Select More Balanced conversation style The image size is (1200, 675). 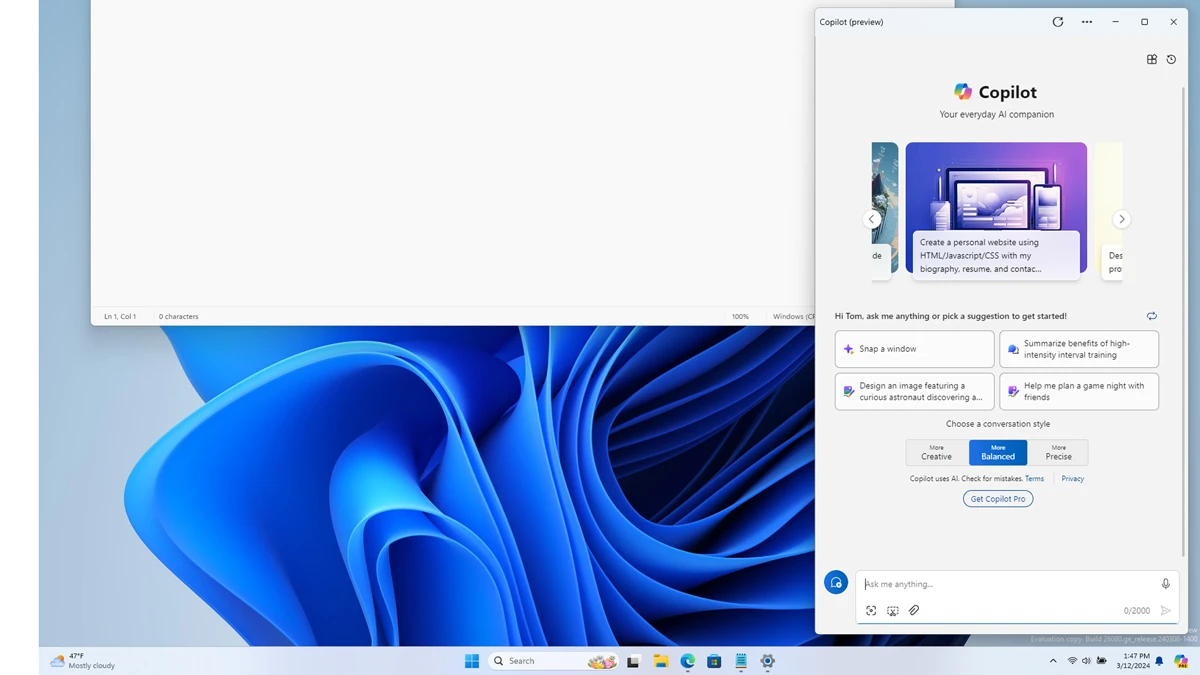tap(998, 452)
